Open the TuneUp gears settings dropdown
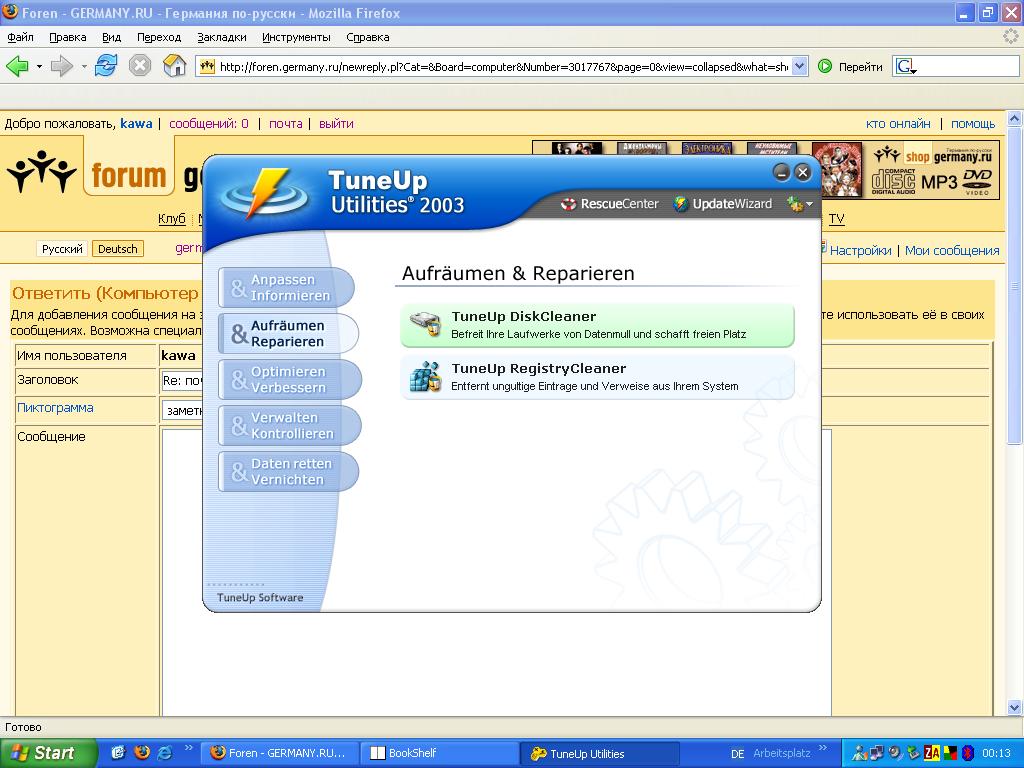The image size is (1024, 768). point(800,204)
